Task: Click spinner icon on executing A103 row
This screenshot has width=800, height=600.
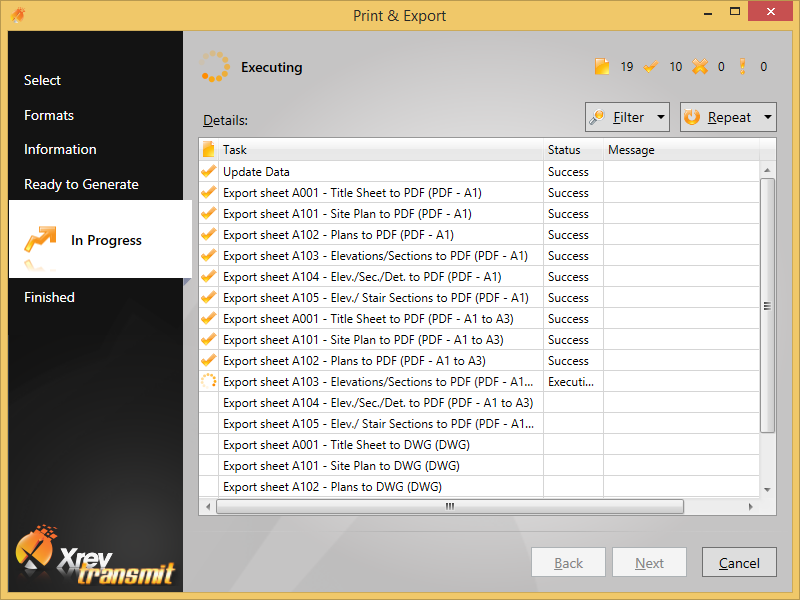Action: [x=208, y=381]
